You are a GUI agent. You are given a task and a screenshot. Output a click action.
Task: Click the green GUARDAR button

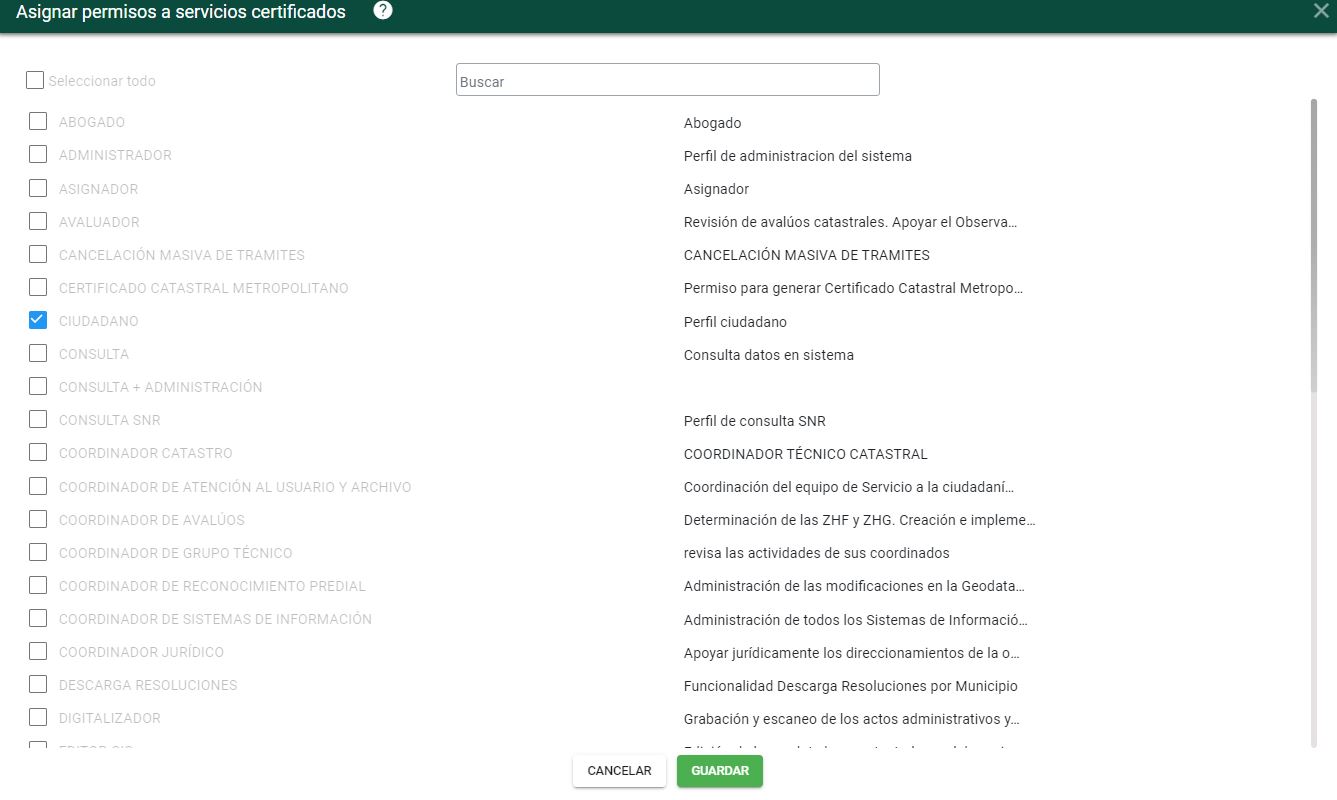[x=719, y=771]
